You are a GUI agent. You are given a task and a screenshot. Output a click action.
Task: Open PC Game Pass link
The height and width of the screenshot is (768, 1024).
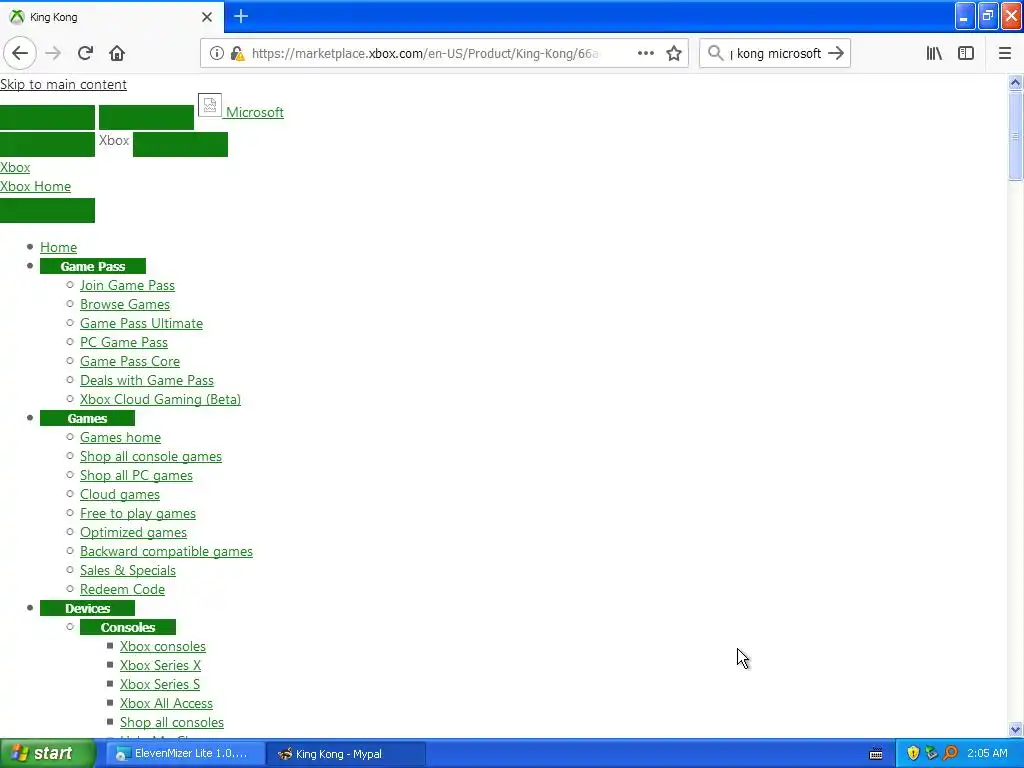pos(124,342)
